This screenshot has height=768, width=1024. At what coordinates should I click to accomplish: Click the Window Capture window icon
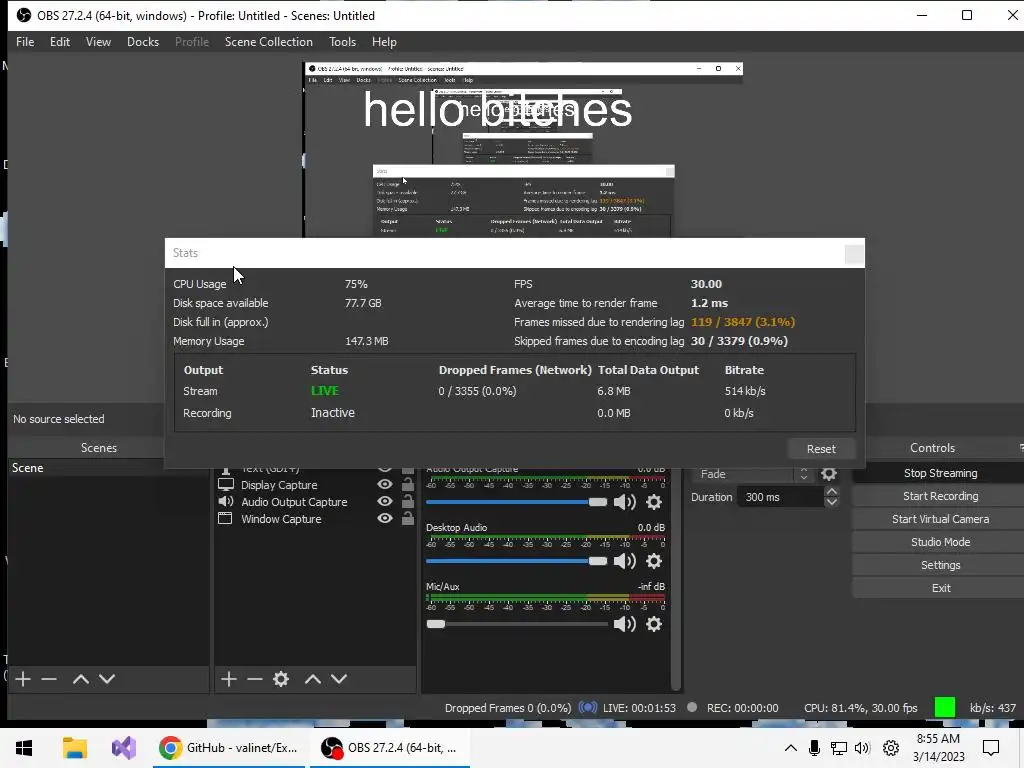coord(225,519)
